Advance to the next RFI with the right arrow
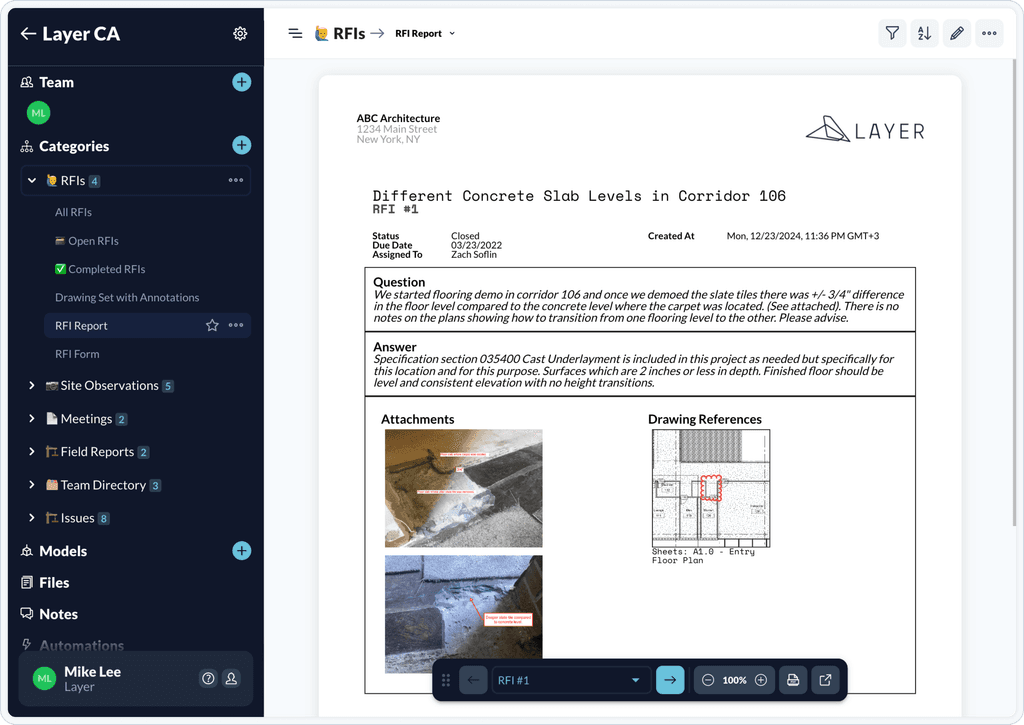The image size is (1024, 725). tap(670, 680)
